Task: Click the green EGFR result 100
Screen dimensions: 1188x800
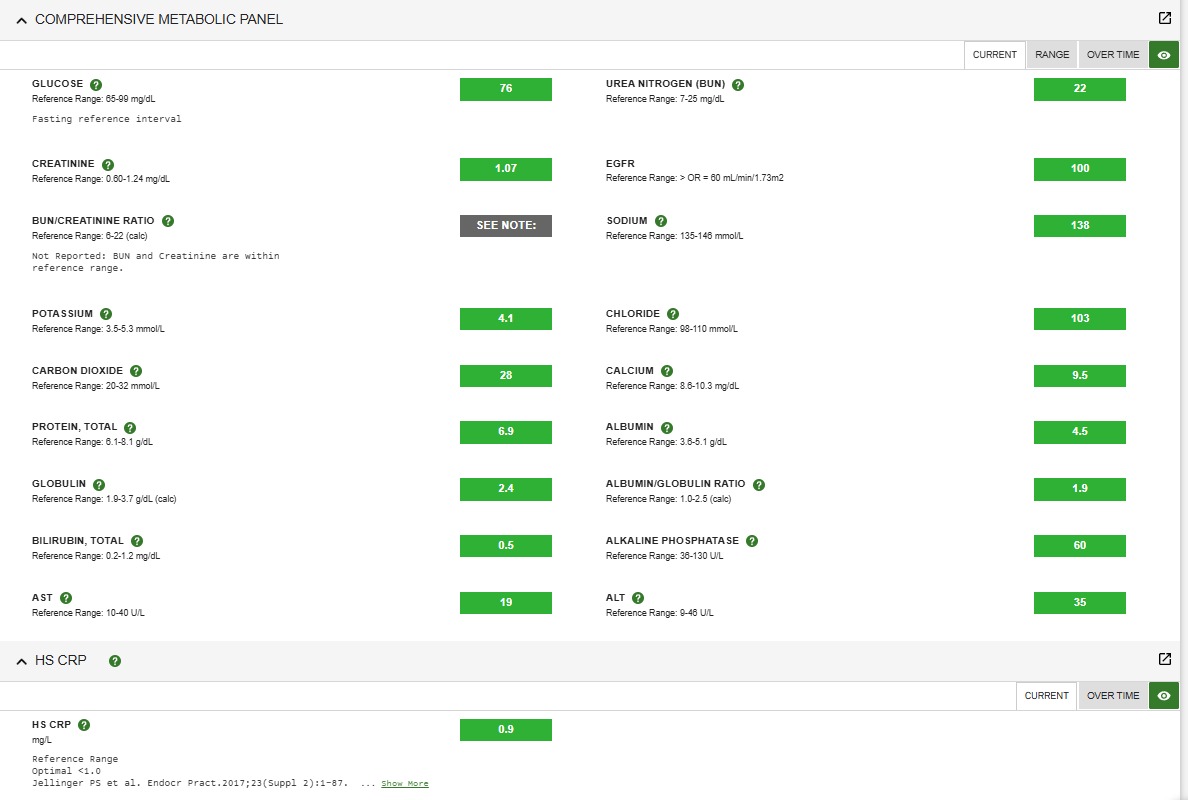Action: pos(1080,169)
